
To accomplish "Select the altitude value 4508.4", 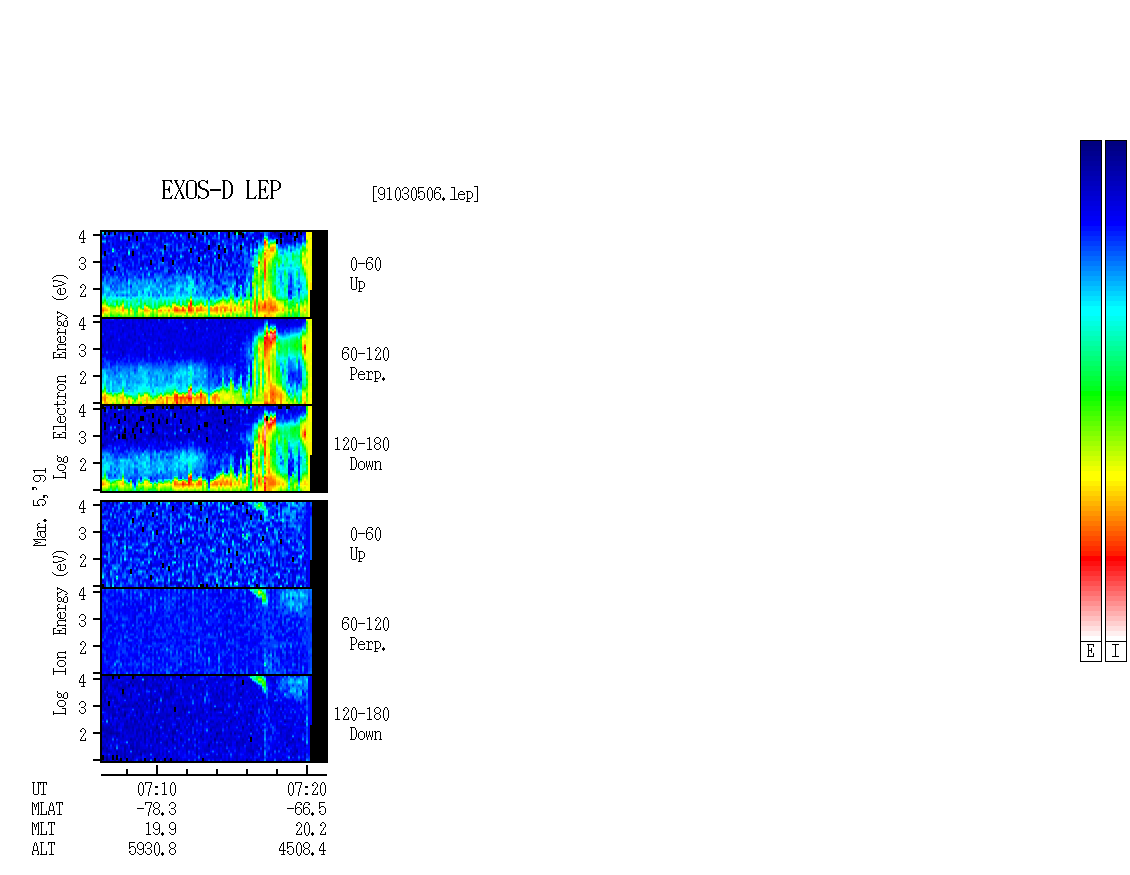I will (303, 850).
